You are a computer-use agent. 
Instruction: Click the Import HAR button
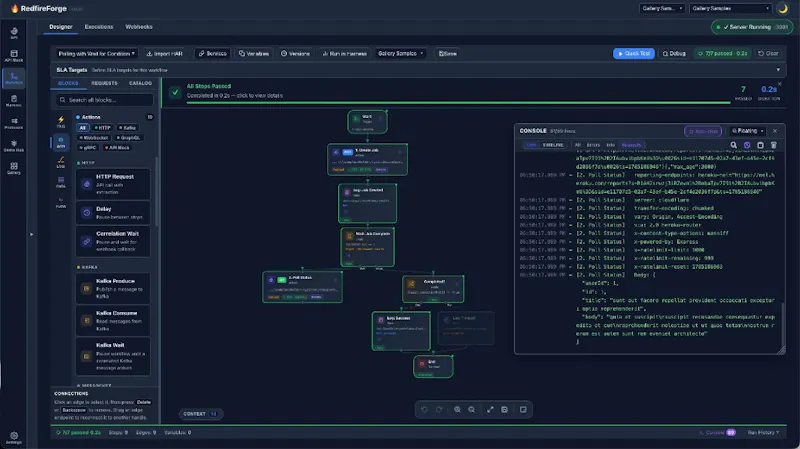165,54
